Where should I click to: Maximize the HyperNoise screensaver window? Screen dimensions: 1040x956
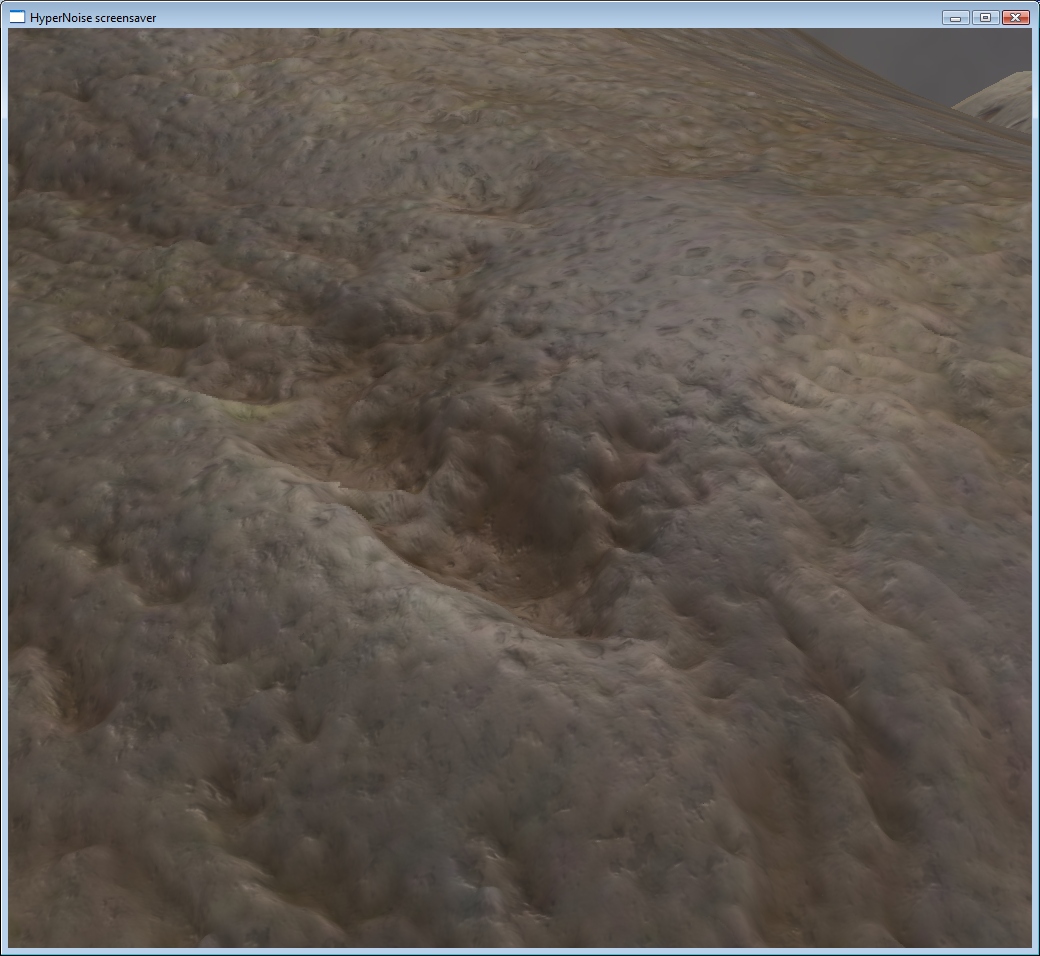point(985,17)
